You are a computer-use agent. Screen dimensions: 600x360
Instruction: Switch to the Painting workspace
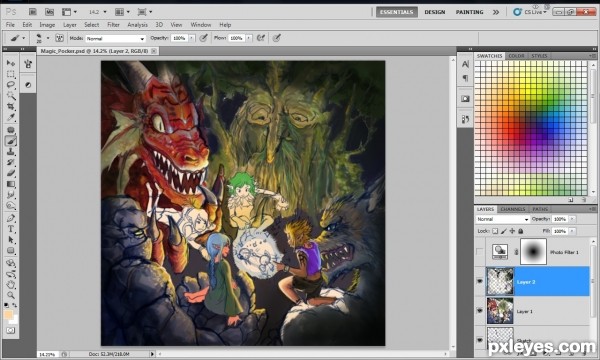469,12
